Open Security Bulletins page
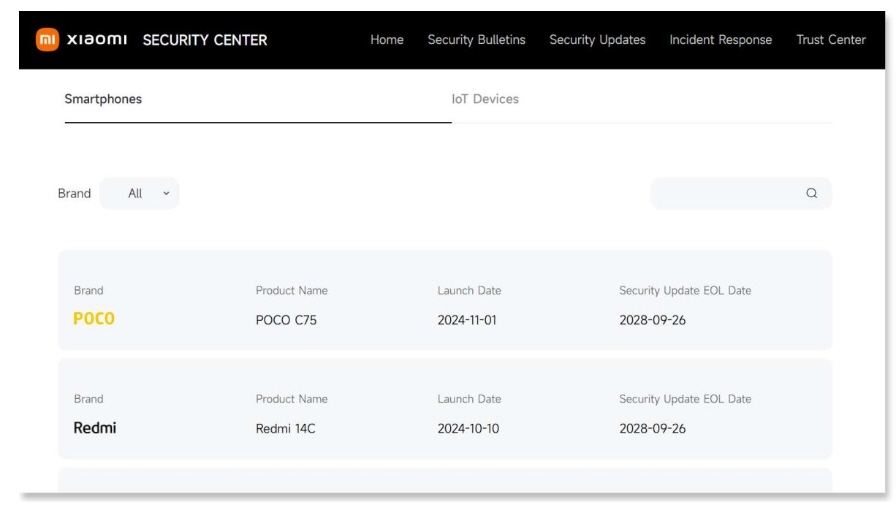The width and height of the screenshot is (896, 515). tap(477, 40)
